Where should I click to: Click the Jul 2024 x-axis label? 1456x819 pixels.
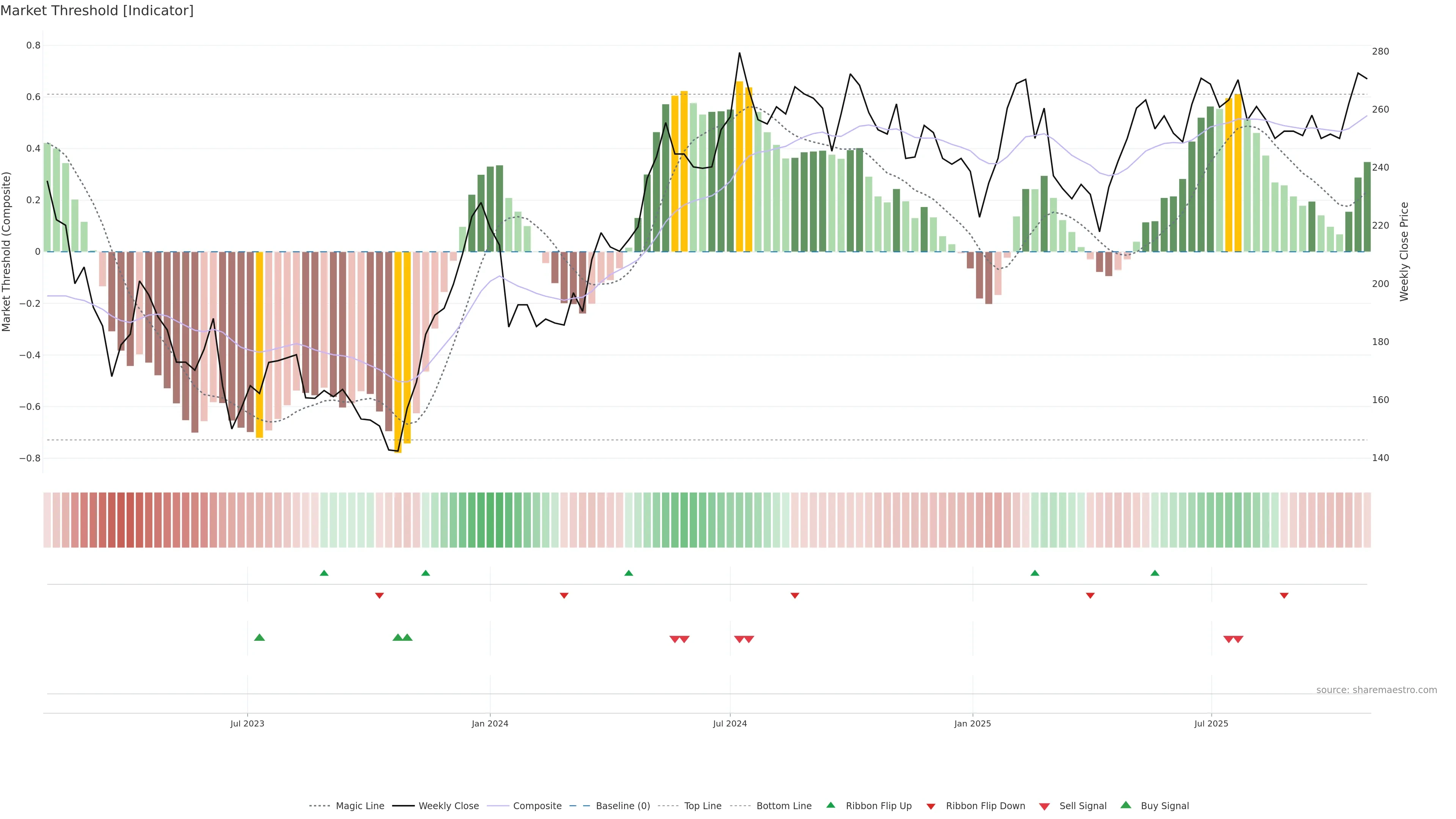(x=730, y=723)
